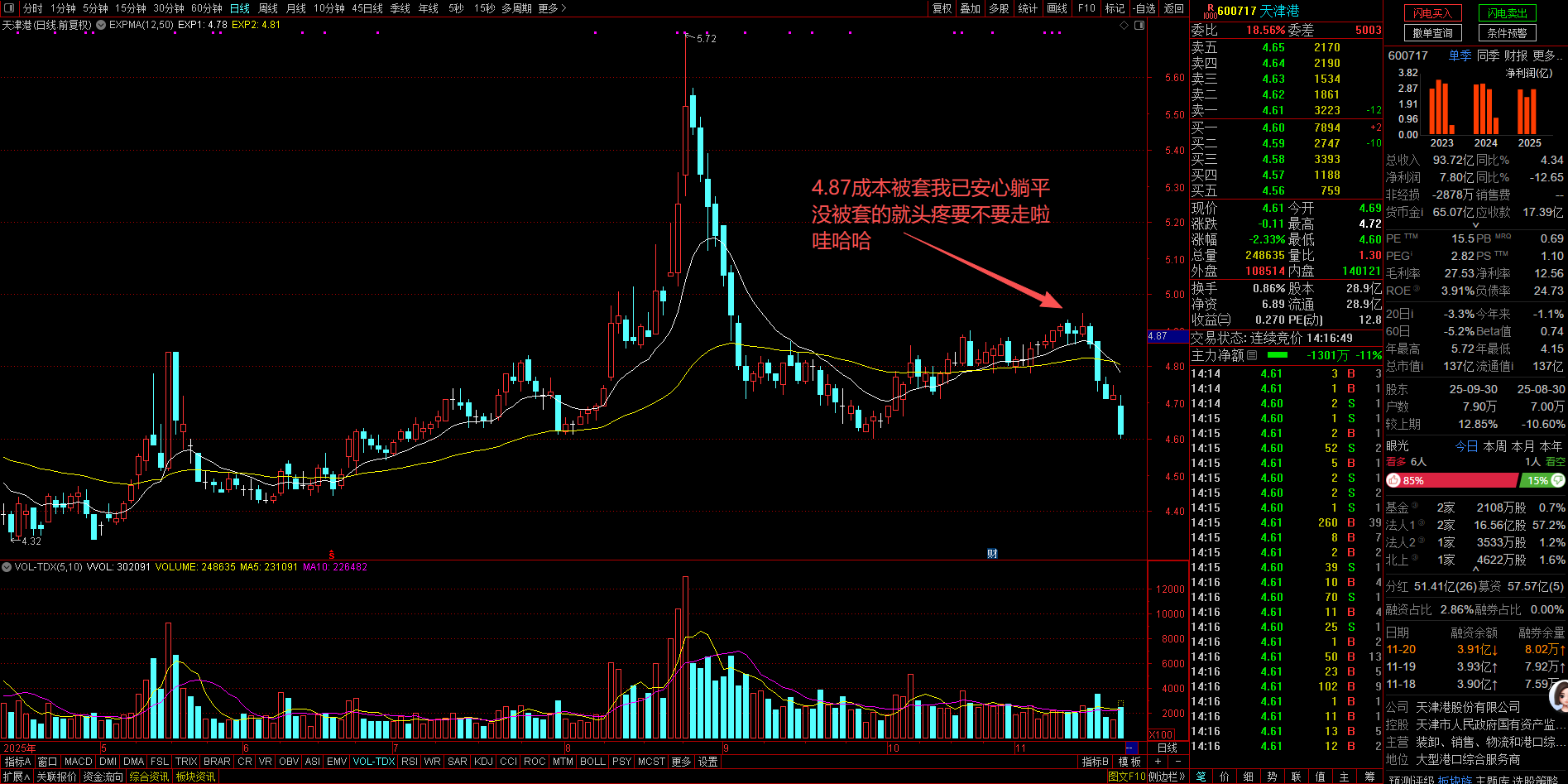1568x784 pixels.
Task: Expand finance details down-chevron below 货币金
Action: 1475,225
